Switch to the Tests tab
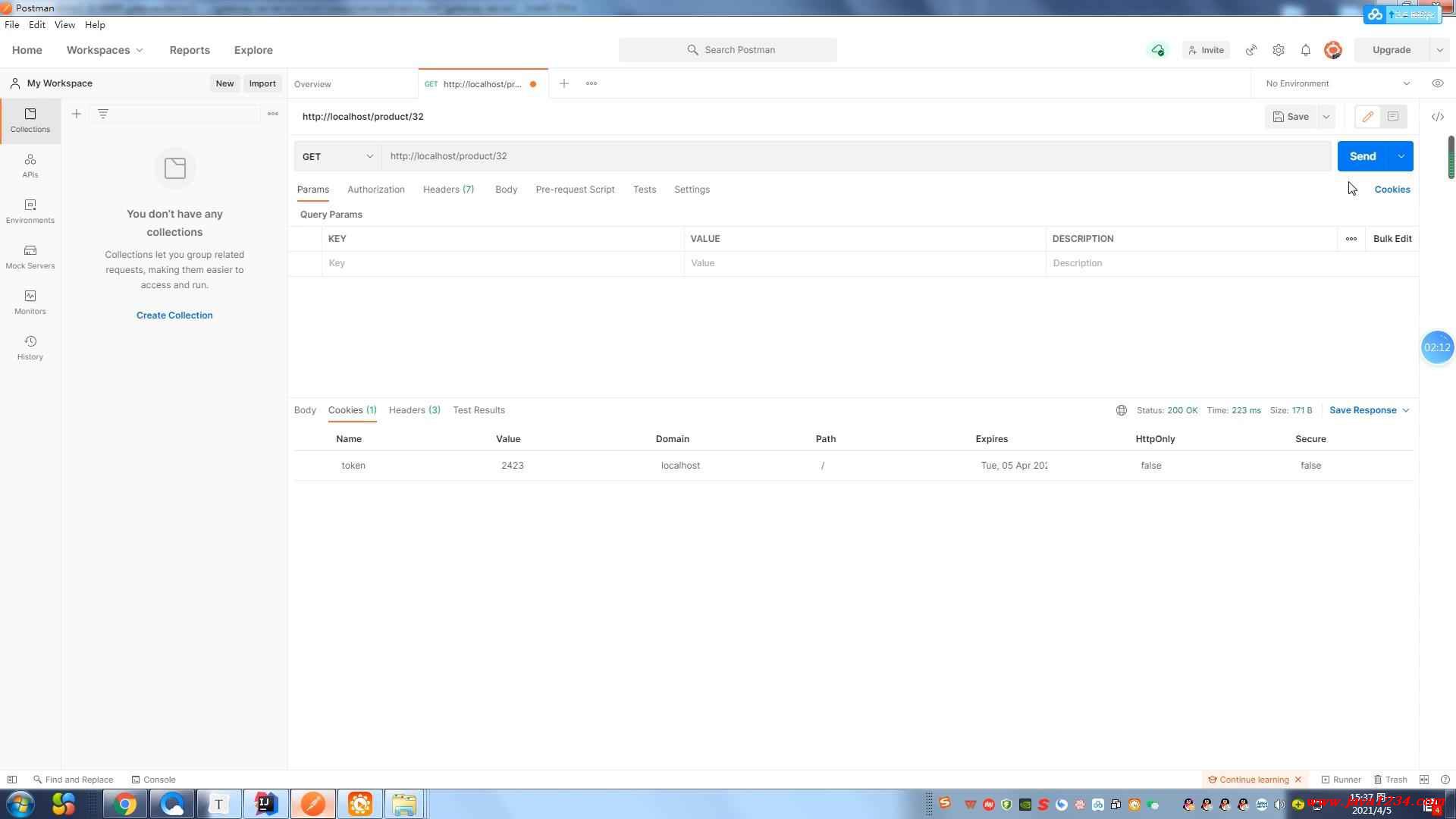Image resolution: width=1456 pixels, height=819 pixels. 645,190
